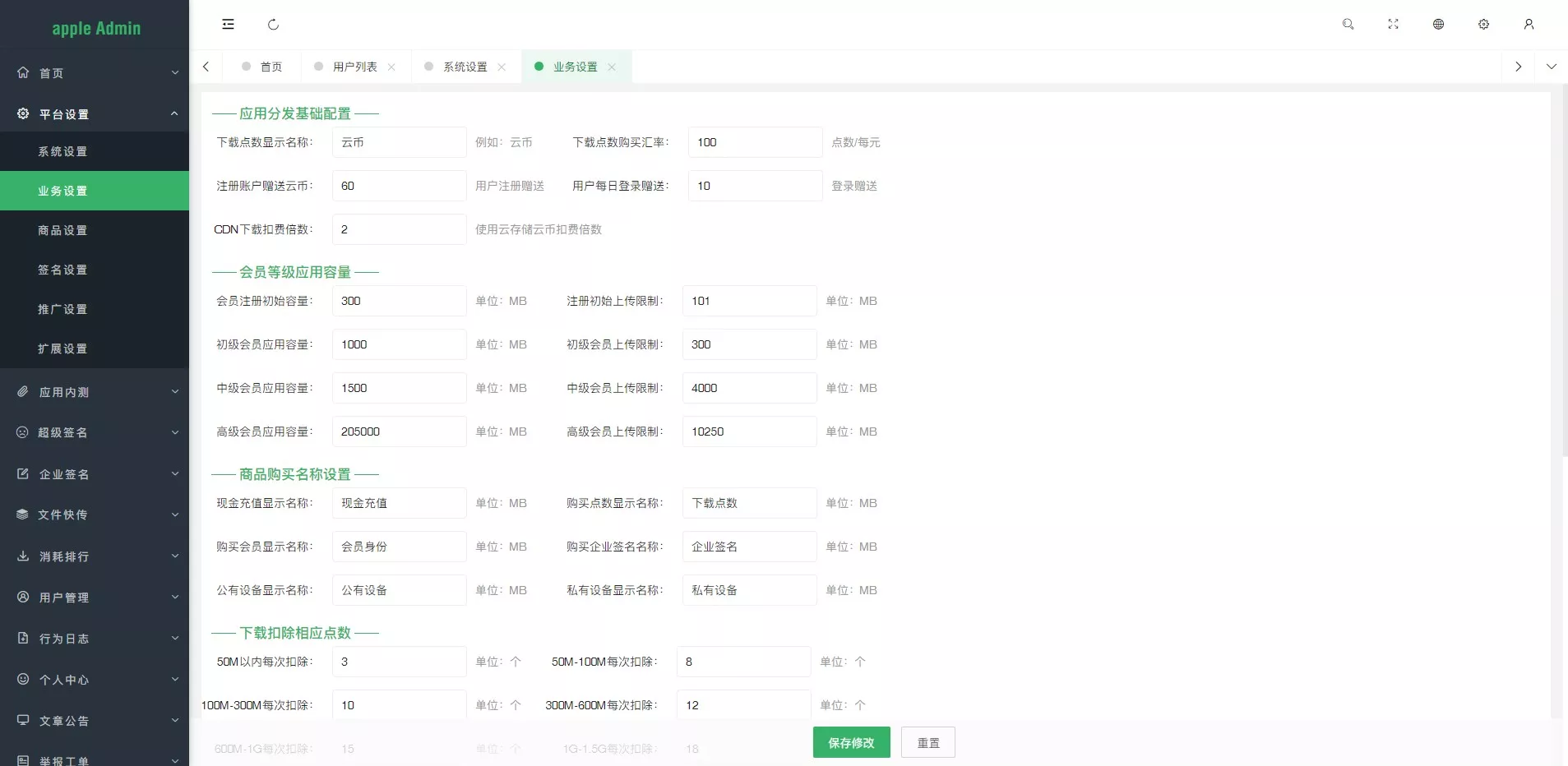Image resolution: width=1568 pixels, height=766 pixels.
Task: Click the face icon beside 个人中心
Action: [x=23, y=679]
